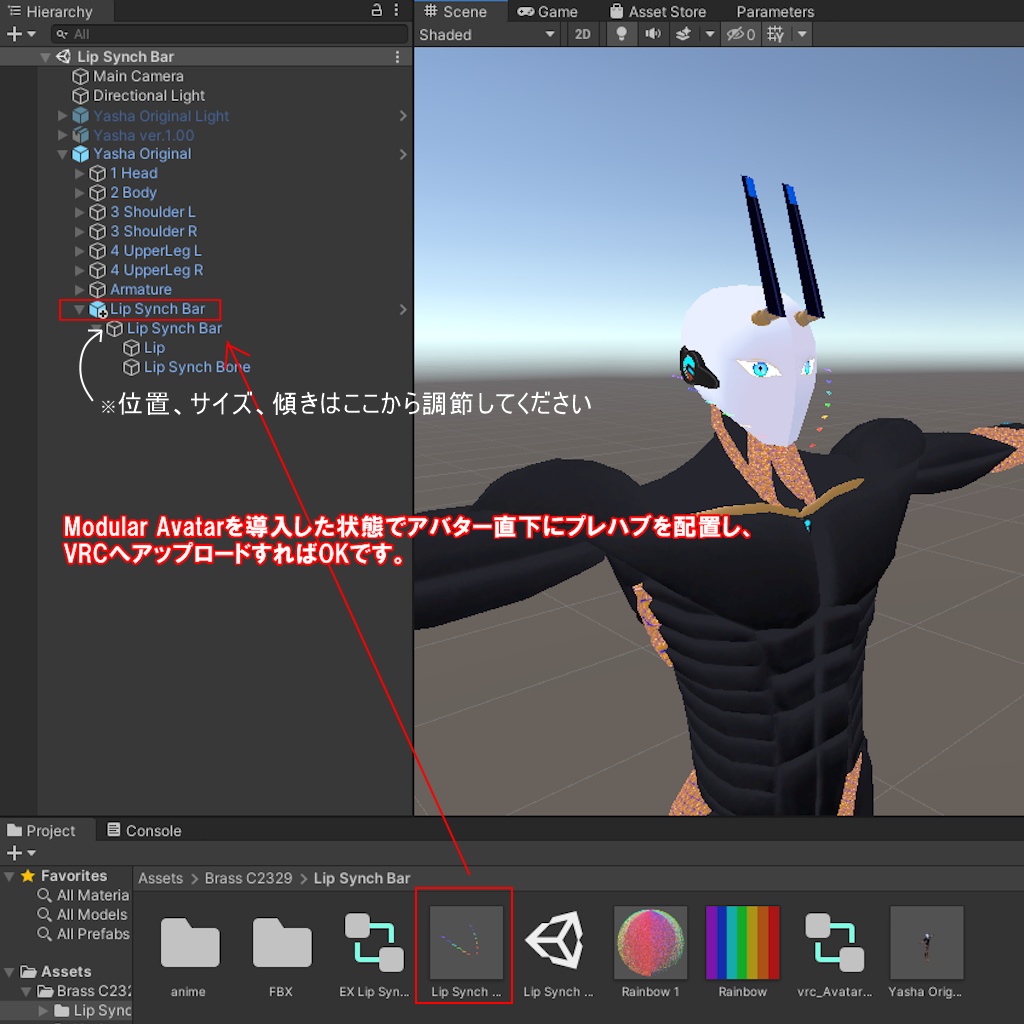Select the Lip Synch prefab thumbnail
Image resolution: width=1024 pixels, height=1024 pixels.
(x=466, y=944)
